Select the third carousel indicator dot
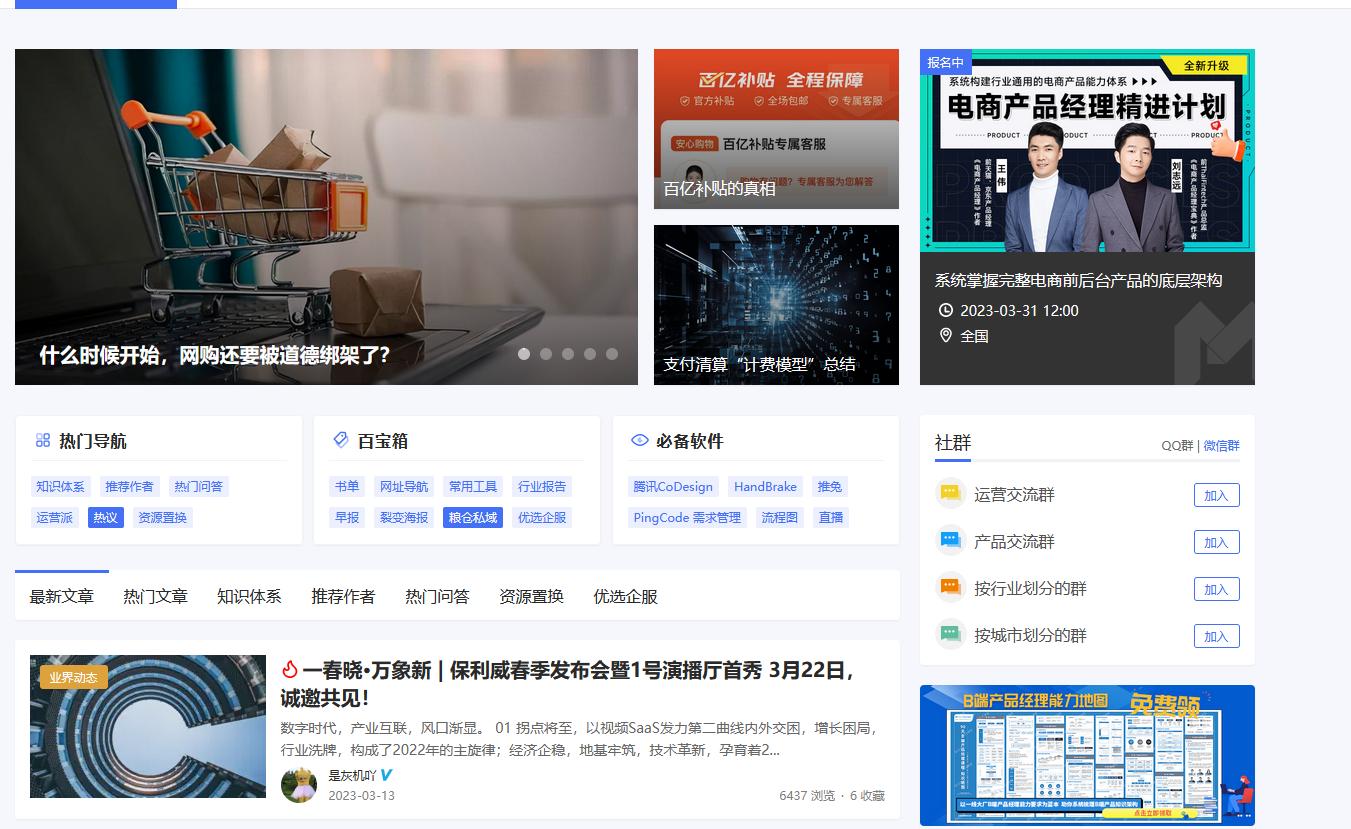 pos(568,353)
